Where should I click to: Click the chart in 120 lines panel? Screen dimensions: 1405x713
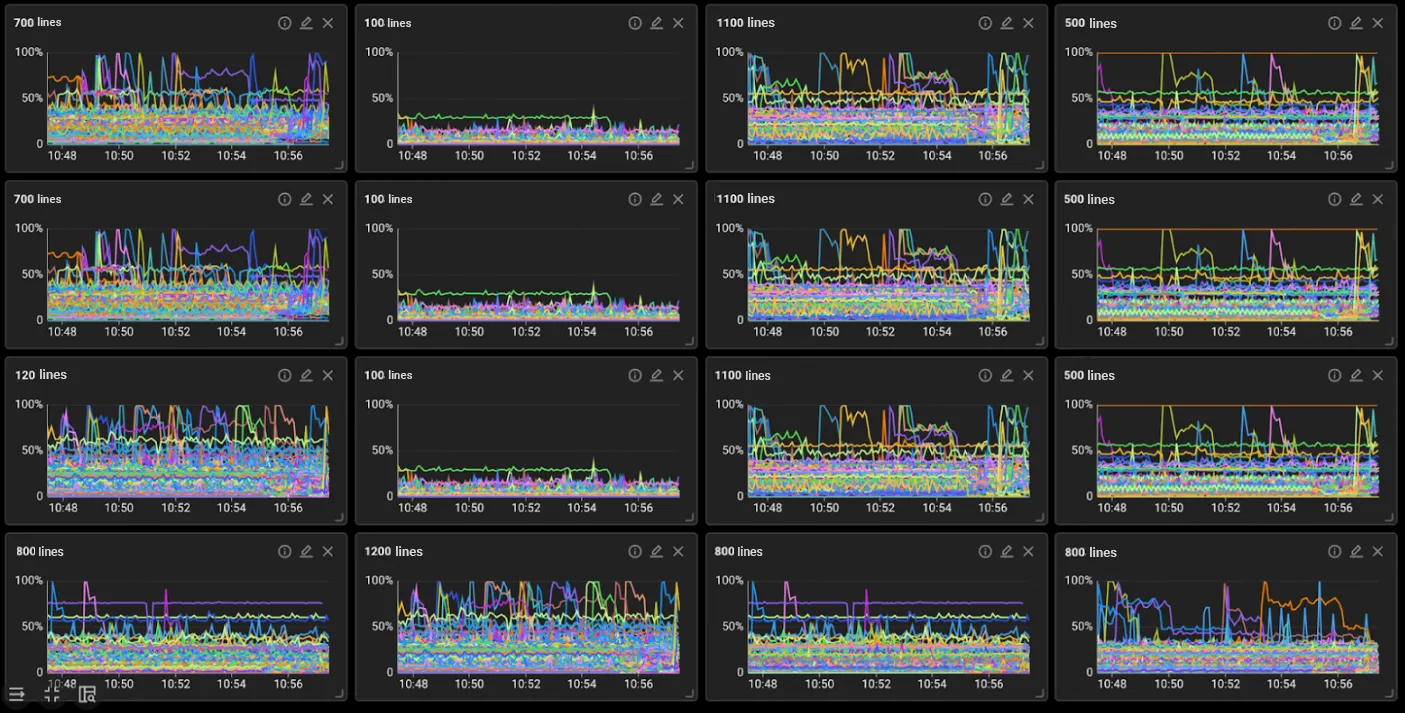pyautogui.click(x=188, y=450)
